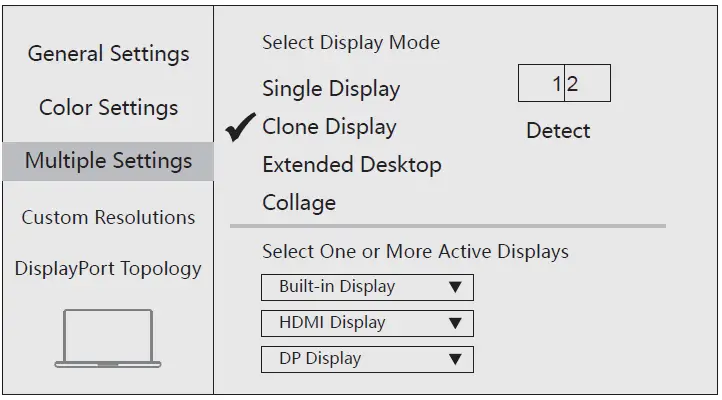
Task: Expand the DP Display dropdown arrow
Action: pyautogui.click(x=455, y=359)
